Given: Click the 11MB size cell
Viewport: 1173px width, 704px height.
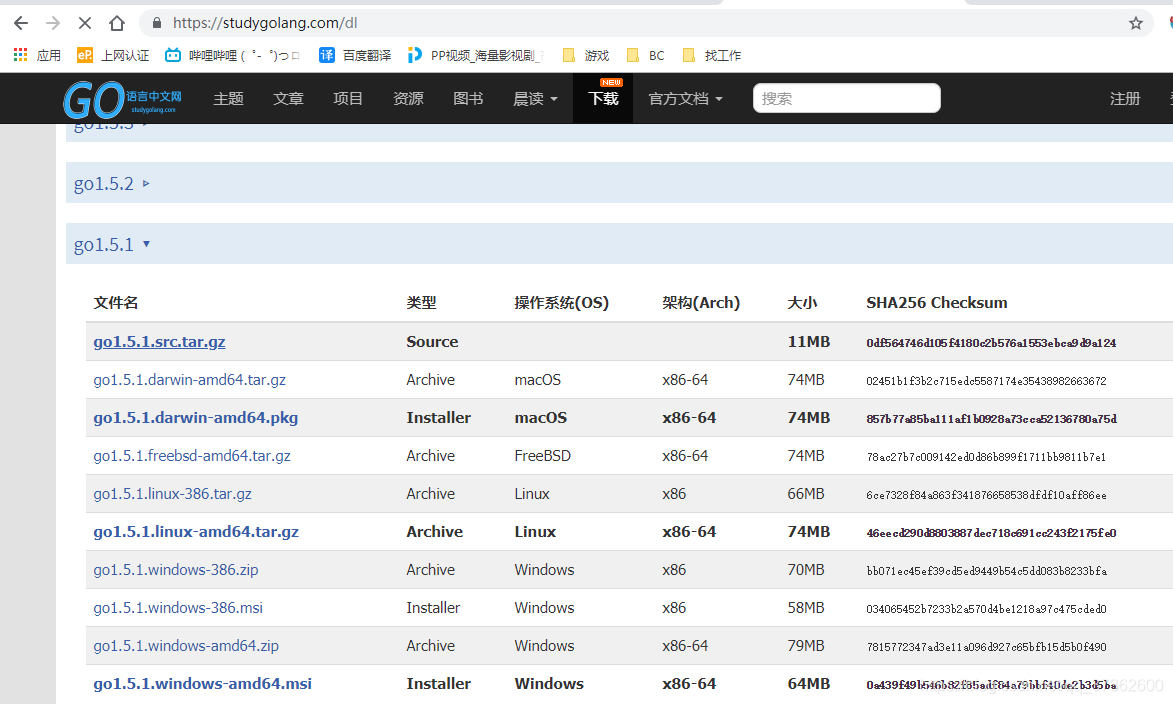Looking at the screenshot, I should point(808,342).
